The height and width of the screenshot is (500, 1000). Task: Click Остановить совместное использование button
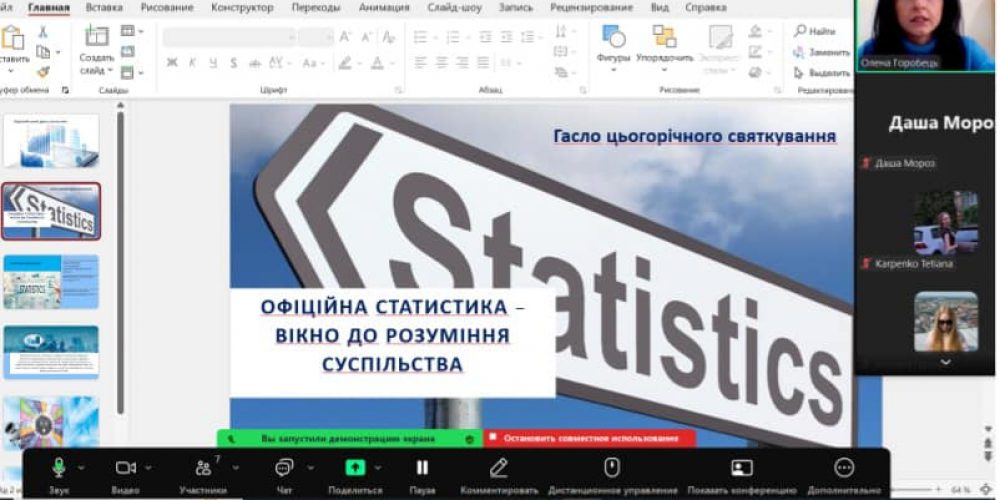point(590,438)
